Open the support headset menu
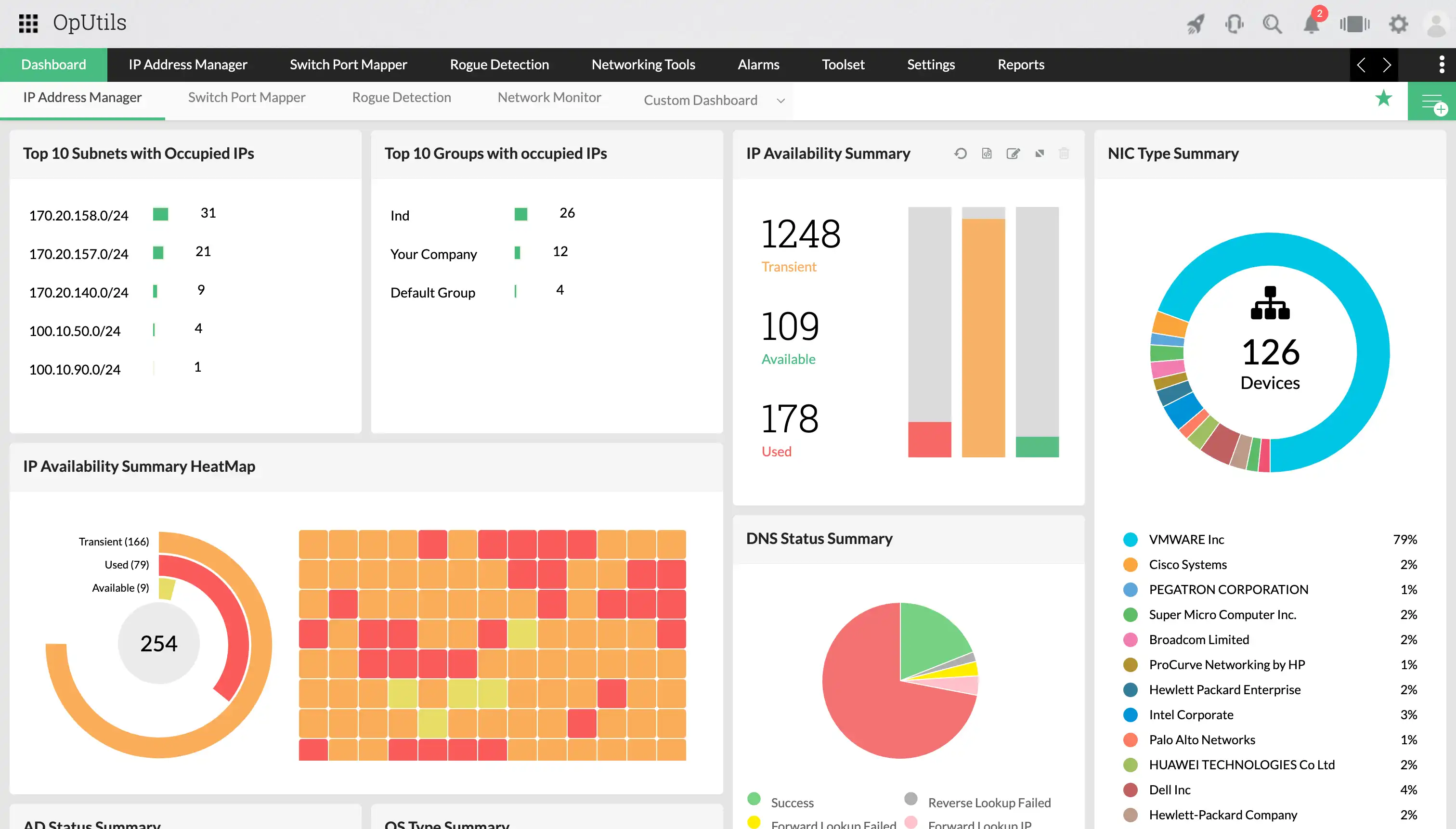The height and width of the screenshot is (829, 1456). pyautogui.click(x=1234, y=24)
